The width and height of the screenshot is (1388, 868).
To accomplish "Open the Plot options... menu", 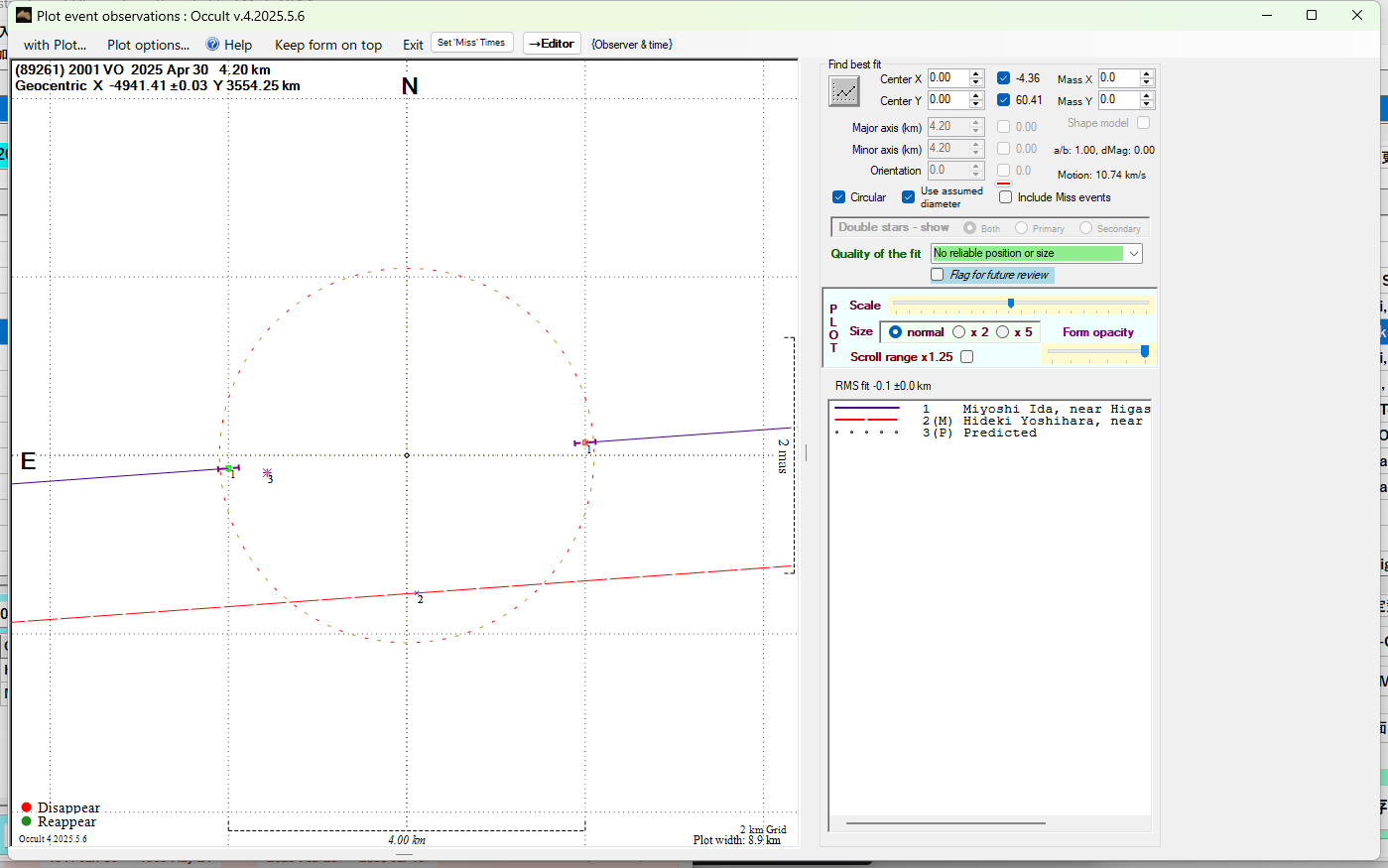I will [x=148, y=45].
